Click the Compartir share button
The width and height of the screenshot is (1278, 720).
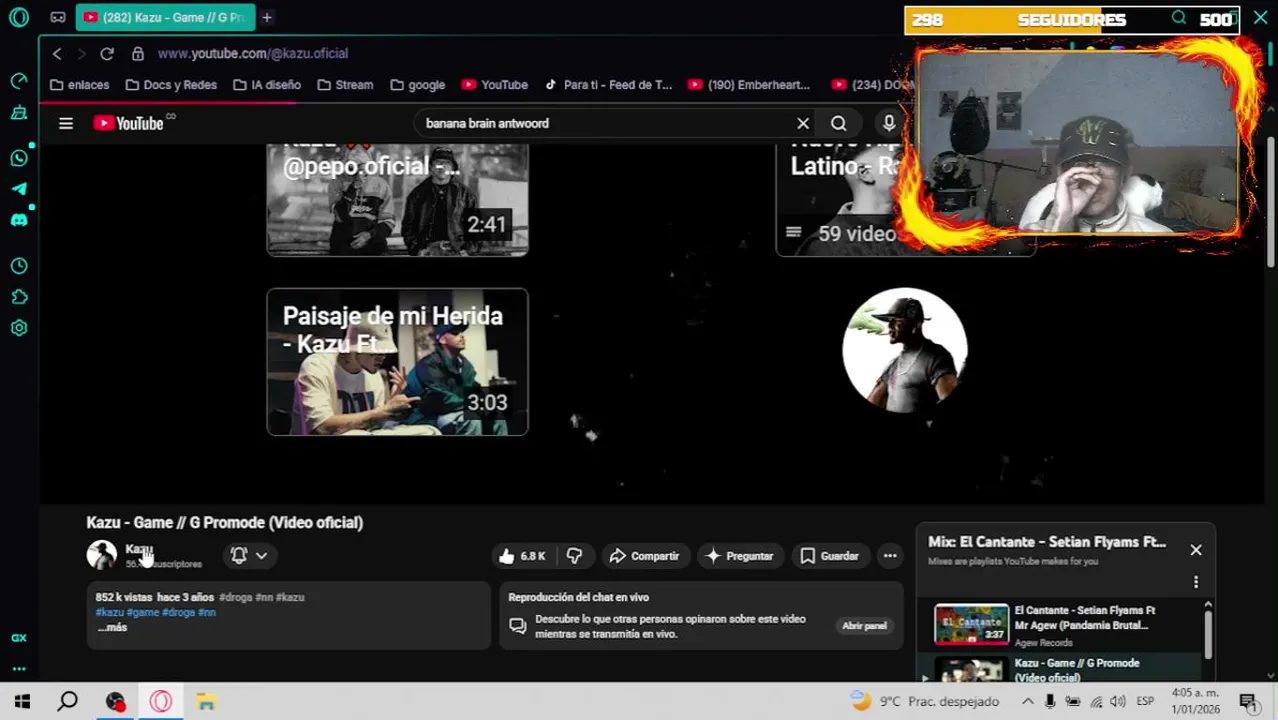[644, 556]
